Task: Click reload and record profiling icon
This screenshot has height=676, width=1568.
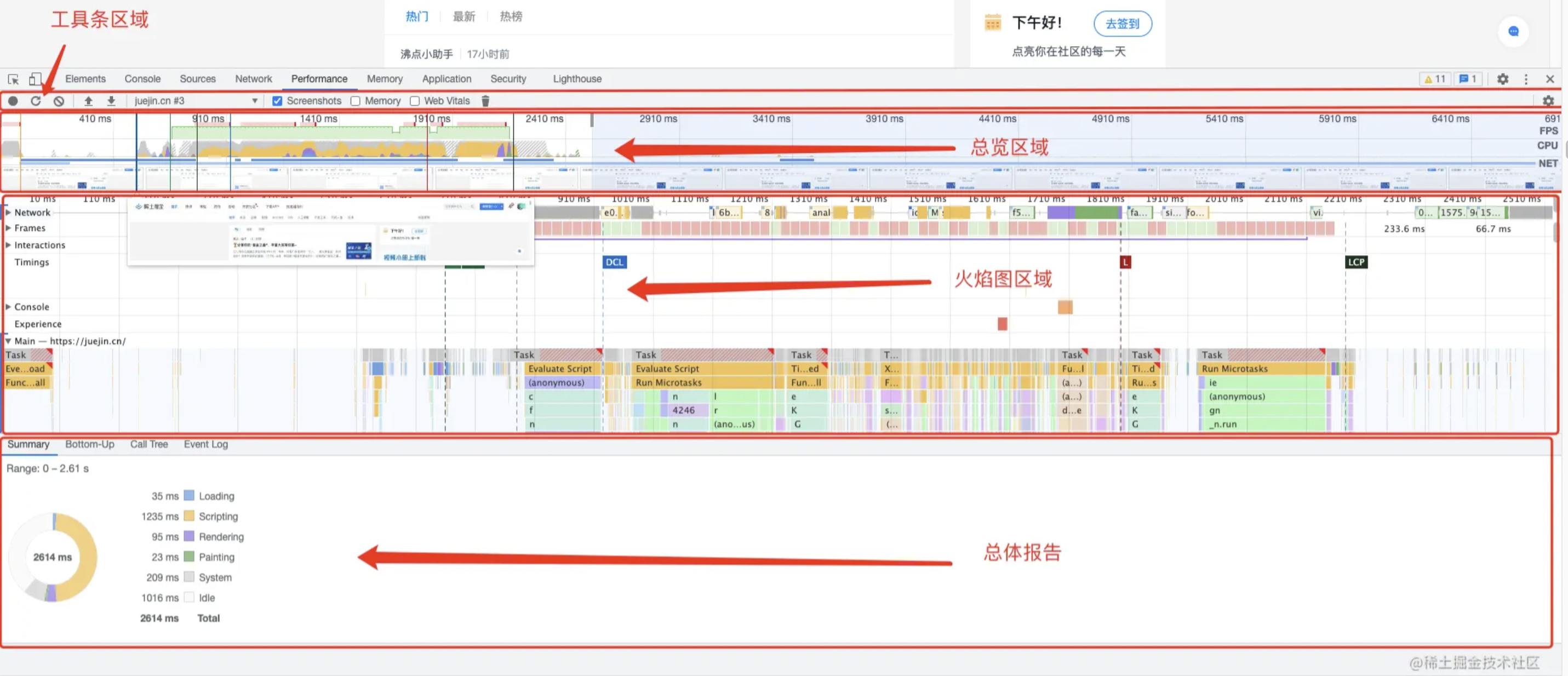Action: click(x=36, y=101)
